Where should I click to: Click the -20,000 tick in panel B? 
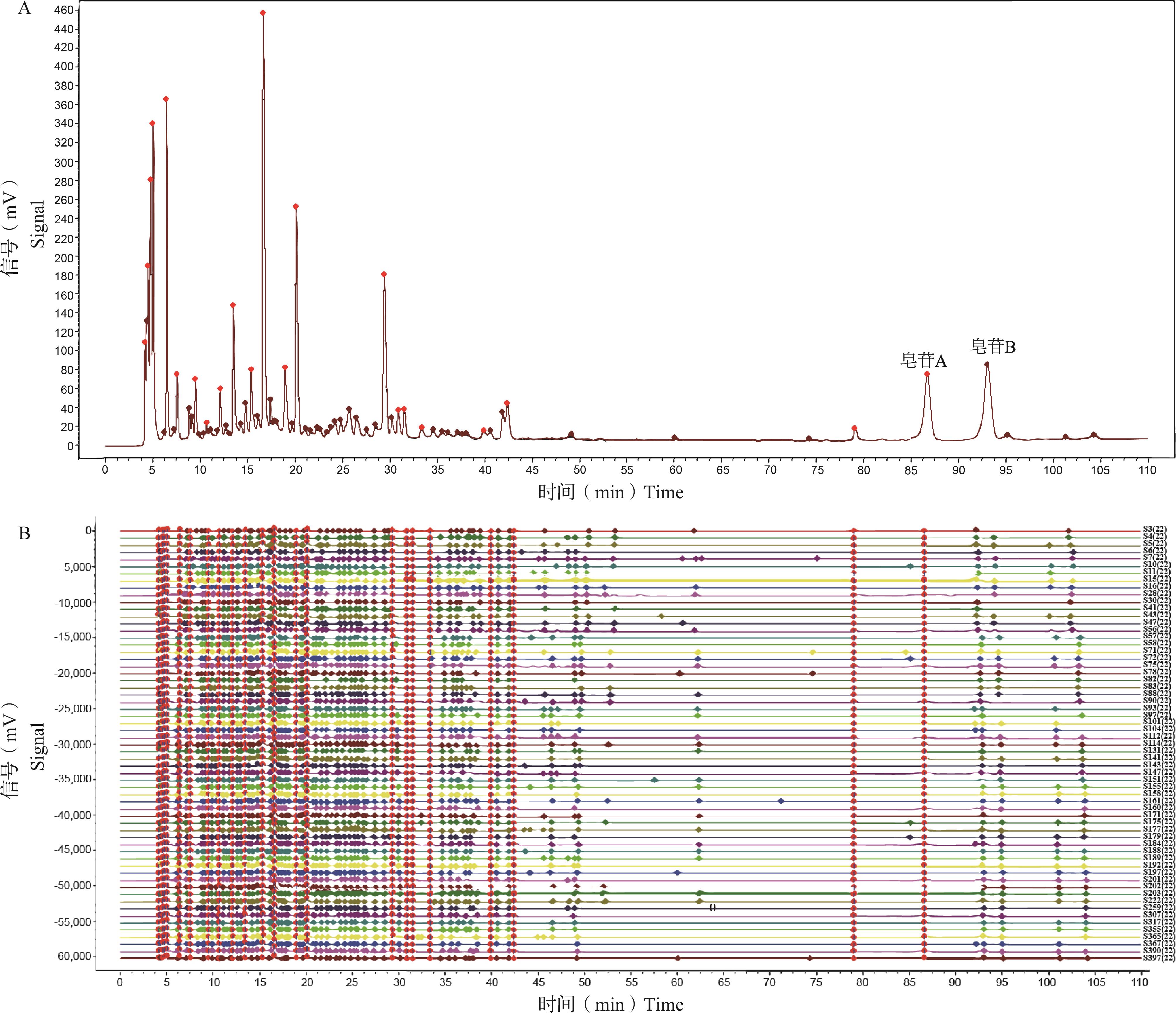[73, 673]
